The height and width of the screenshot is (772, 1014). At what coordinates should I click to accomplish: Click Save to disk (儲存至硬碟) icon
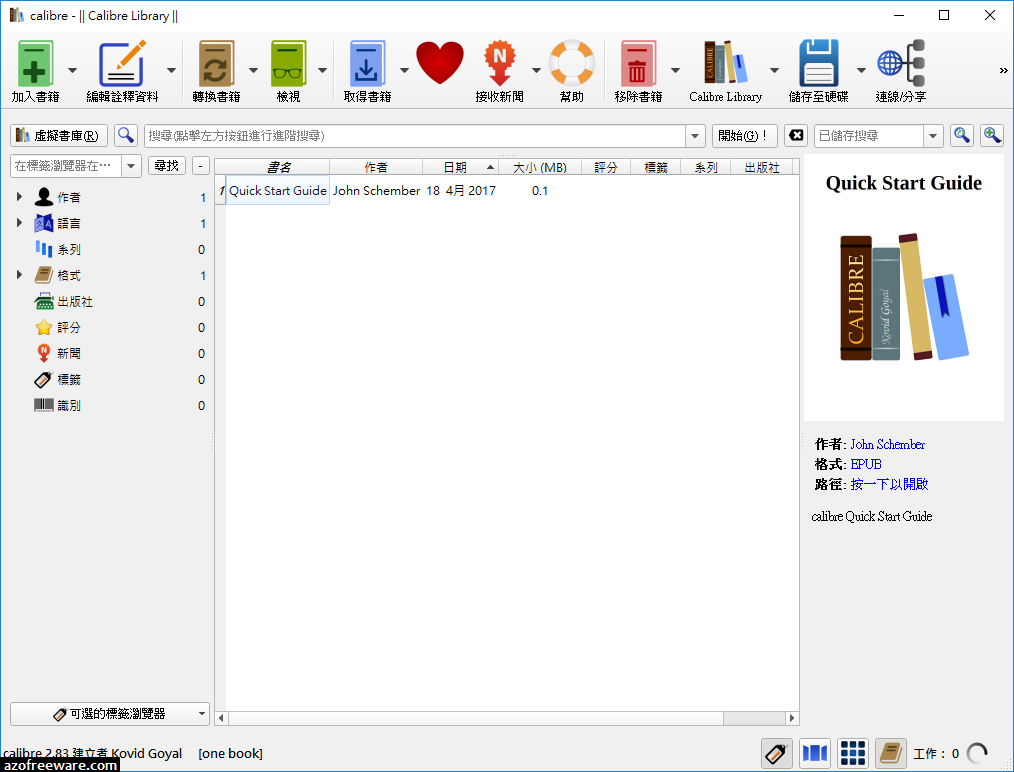point(818,63)
